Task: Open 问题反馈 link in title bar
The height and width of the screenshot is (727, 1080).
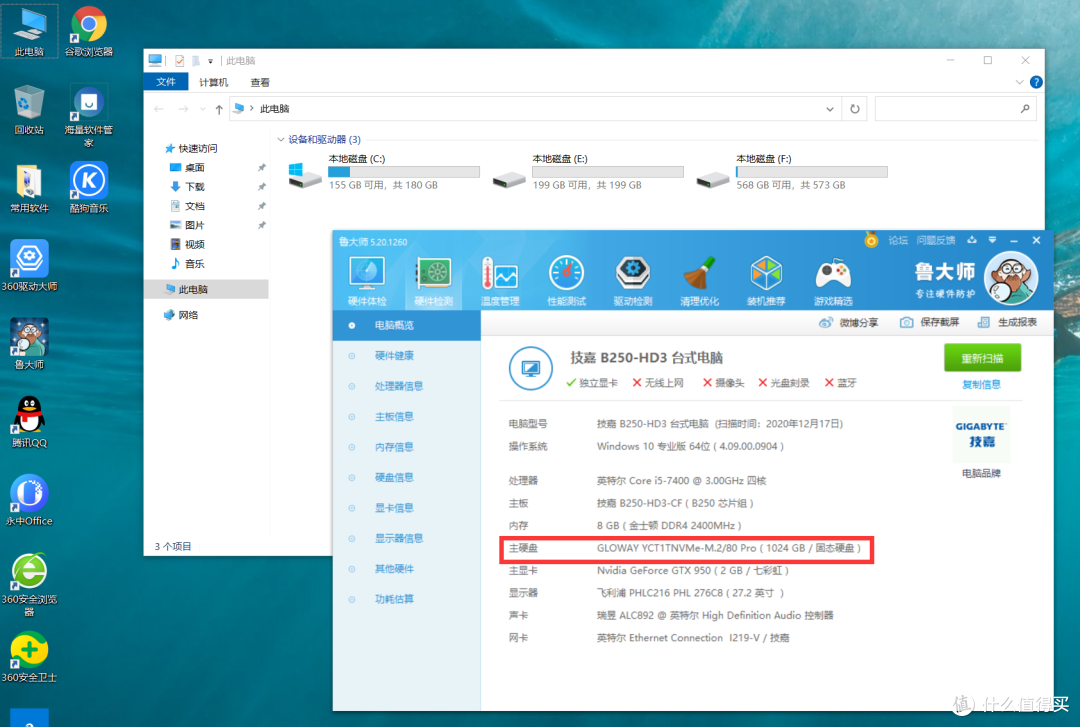Action: click(x=935, y=240)
